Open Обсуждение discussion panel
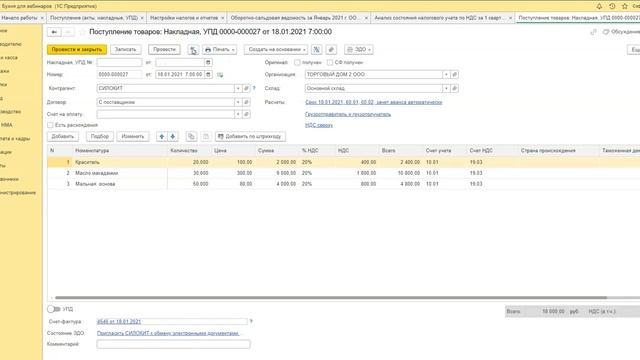Viewport: 640px width, 360px height. tap(621, 32)
